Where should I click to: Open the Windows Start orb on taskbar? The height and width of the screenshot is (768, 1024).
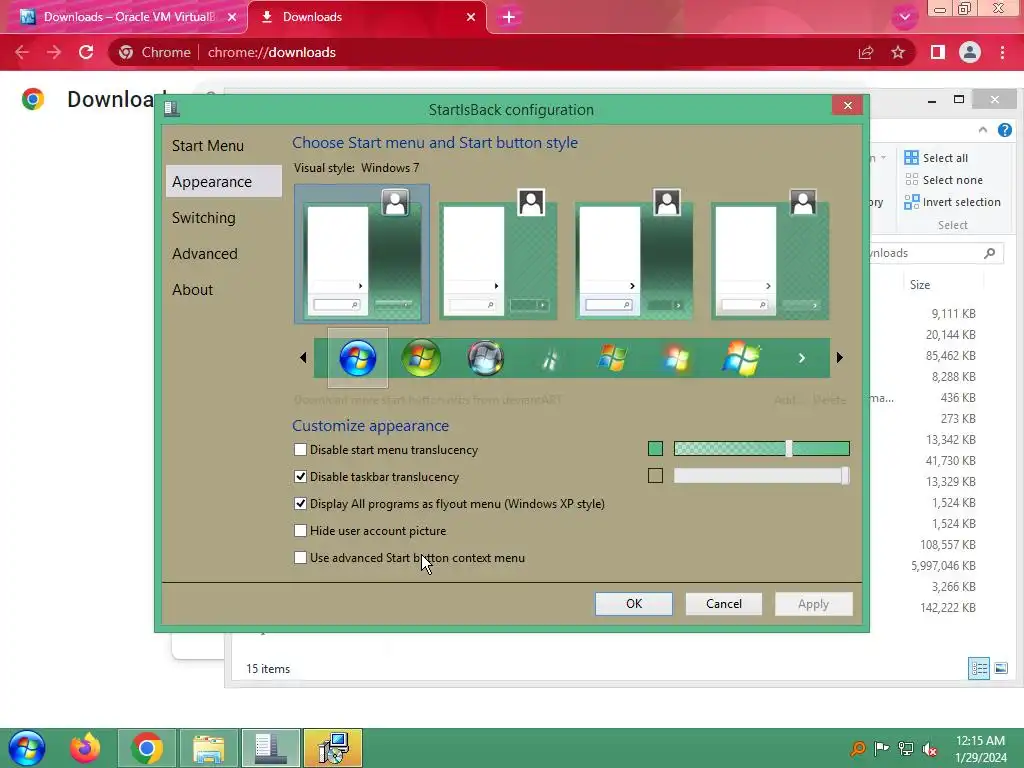[x=27, y=748]
